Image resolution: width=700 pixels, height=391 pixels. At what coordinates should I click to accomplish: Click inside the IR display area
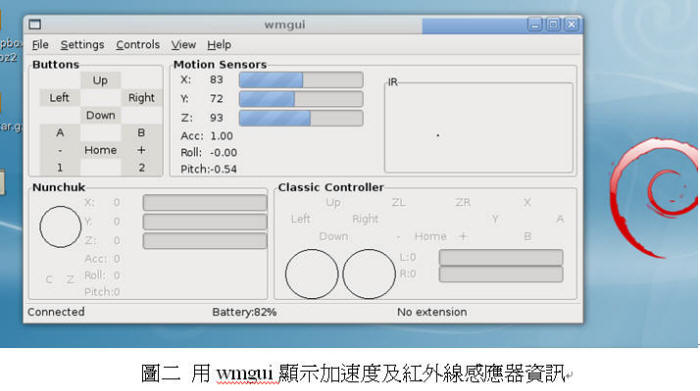coord(479,128)
